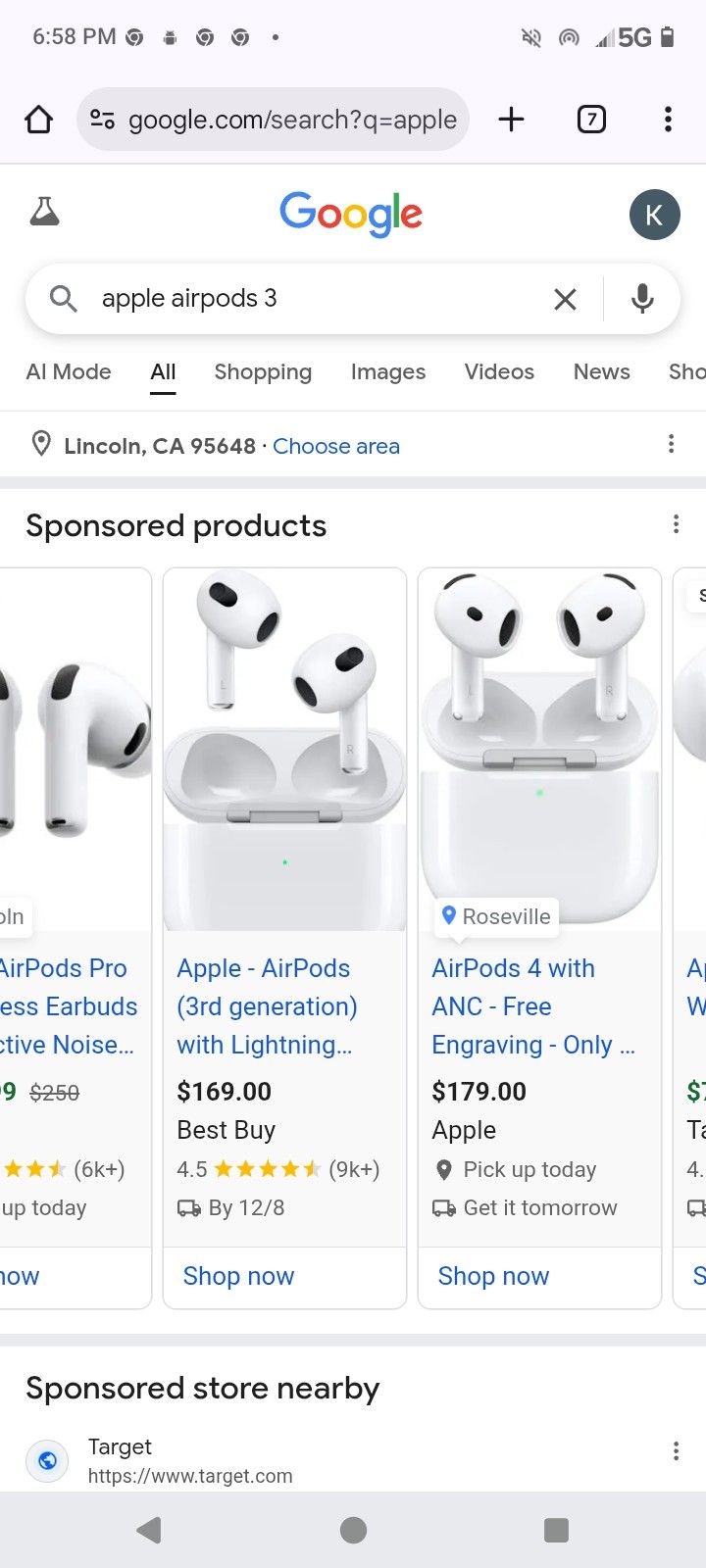
Task: Switch to the Shopping tab
Action: pyautogui.click(x=262, y=372)
